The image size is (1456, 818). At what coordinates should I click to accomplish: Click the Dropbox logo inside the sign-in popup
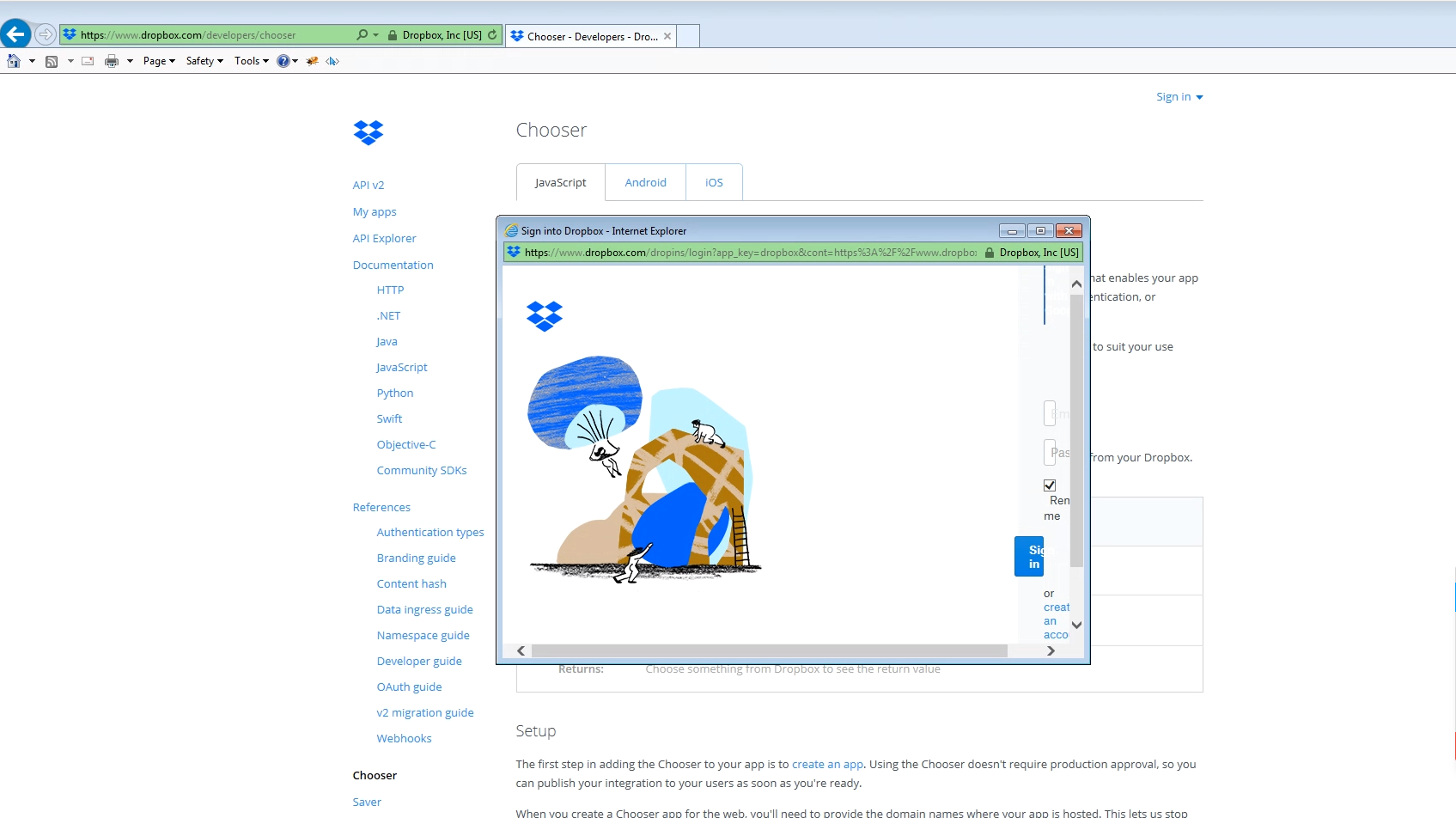point(545,316)
